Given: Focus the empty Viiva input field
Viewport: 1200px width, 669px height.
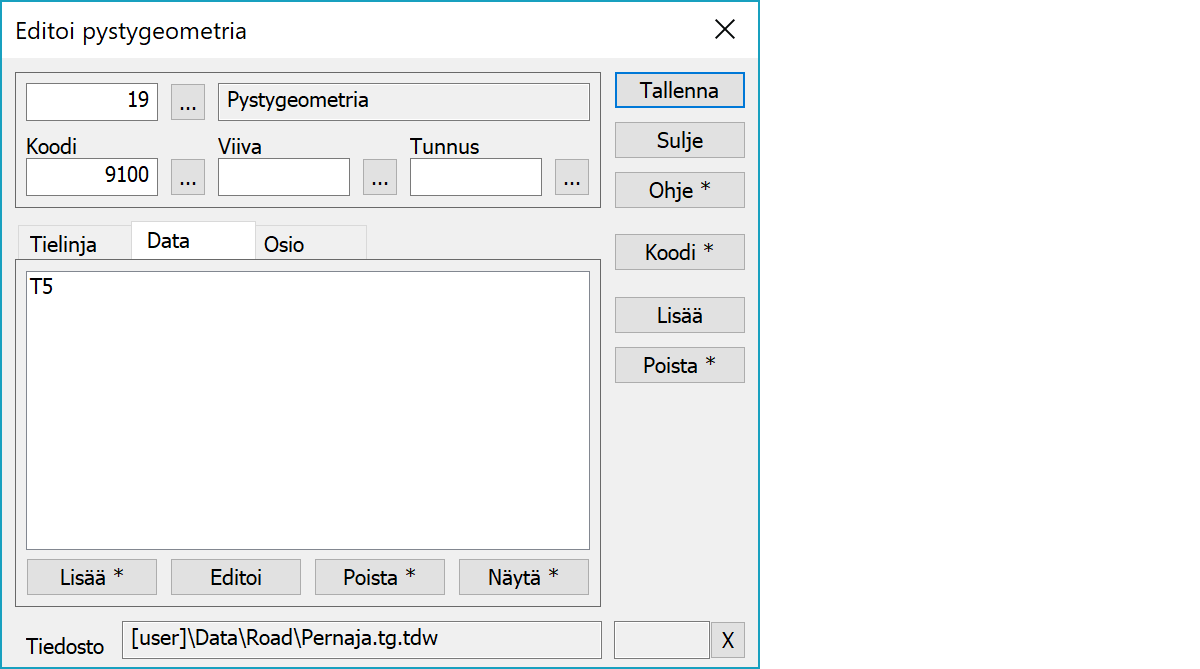Looking at the screenshot, I should pyautogui.click(x=284, y=177).
